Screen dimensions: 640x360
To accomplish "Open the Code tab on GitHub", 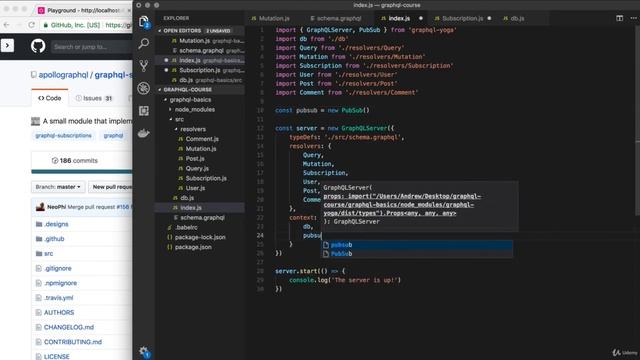I will 50,98.
